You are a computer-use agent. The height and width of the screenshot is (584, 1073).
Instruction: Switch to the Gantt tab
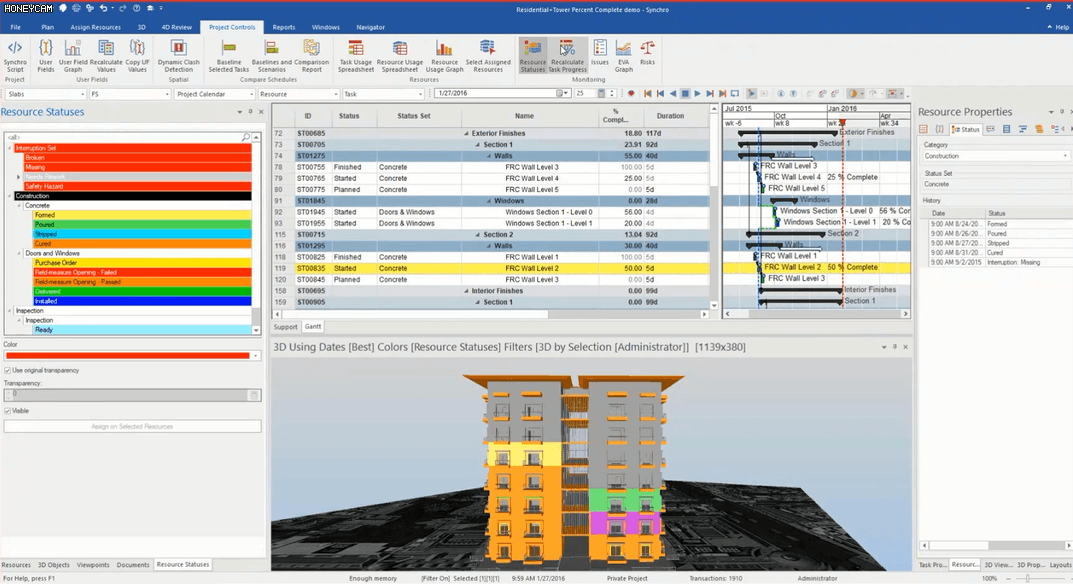(x=313, y=327)
